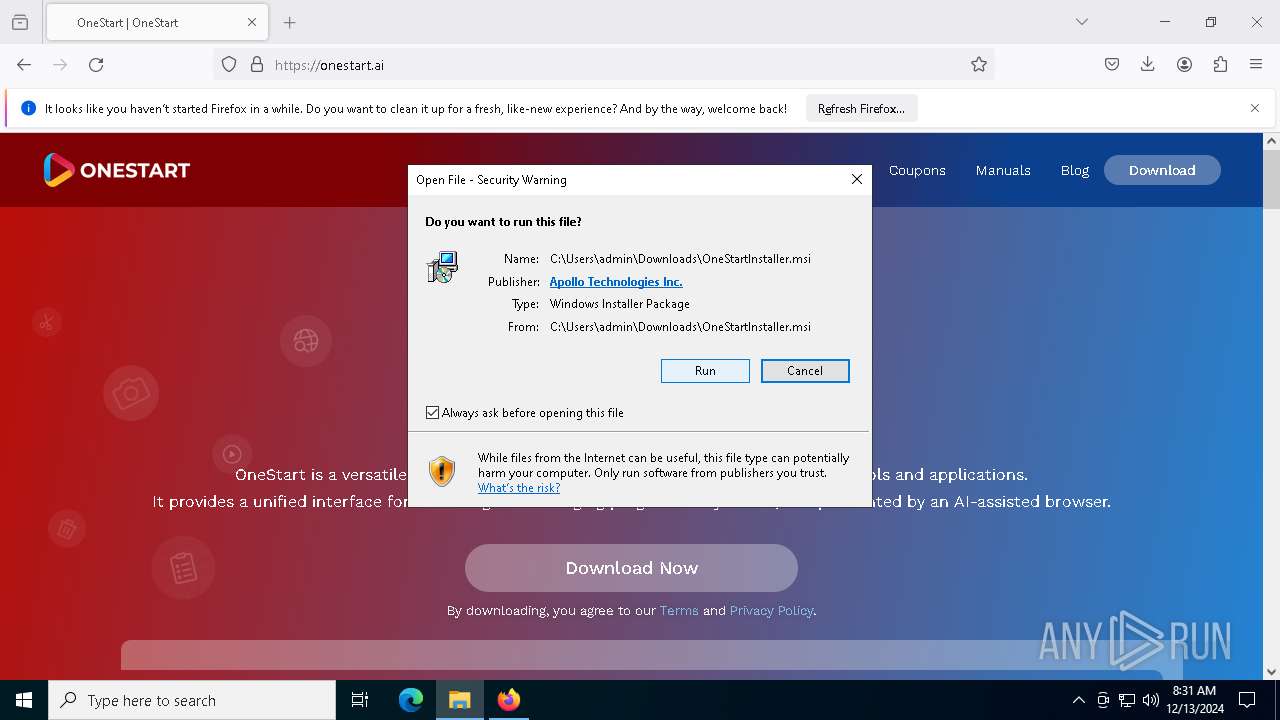The height and width of the screenshot is (720, 1280).
Task: Click the Download button in site header
Action: pyautogui.click(x=1162, y=170)
